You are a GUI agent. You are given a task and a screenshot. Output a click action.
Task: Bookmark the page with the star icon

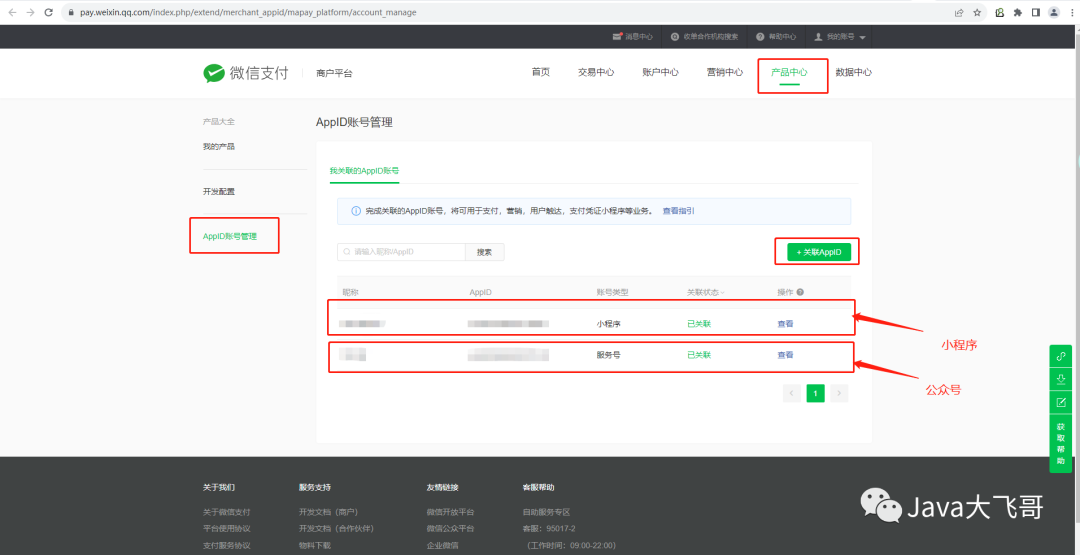(x=977, y=12)
